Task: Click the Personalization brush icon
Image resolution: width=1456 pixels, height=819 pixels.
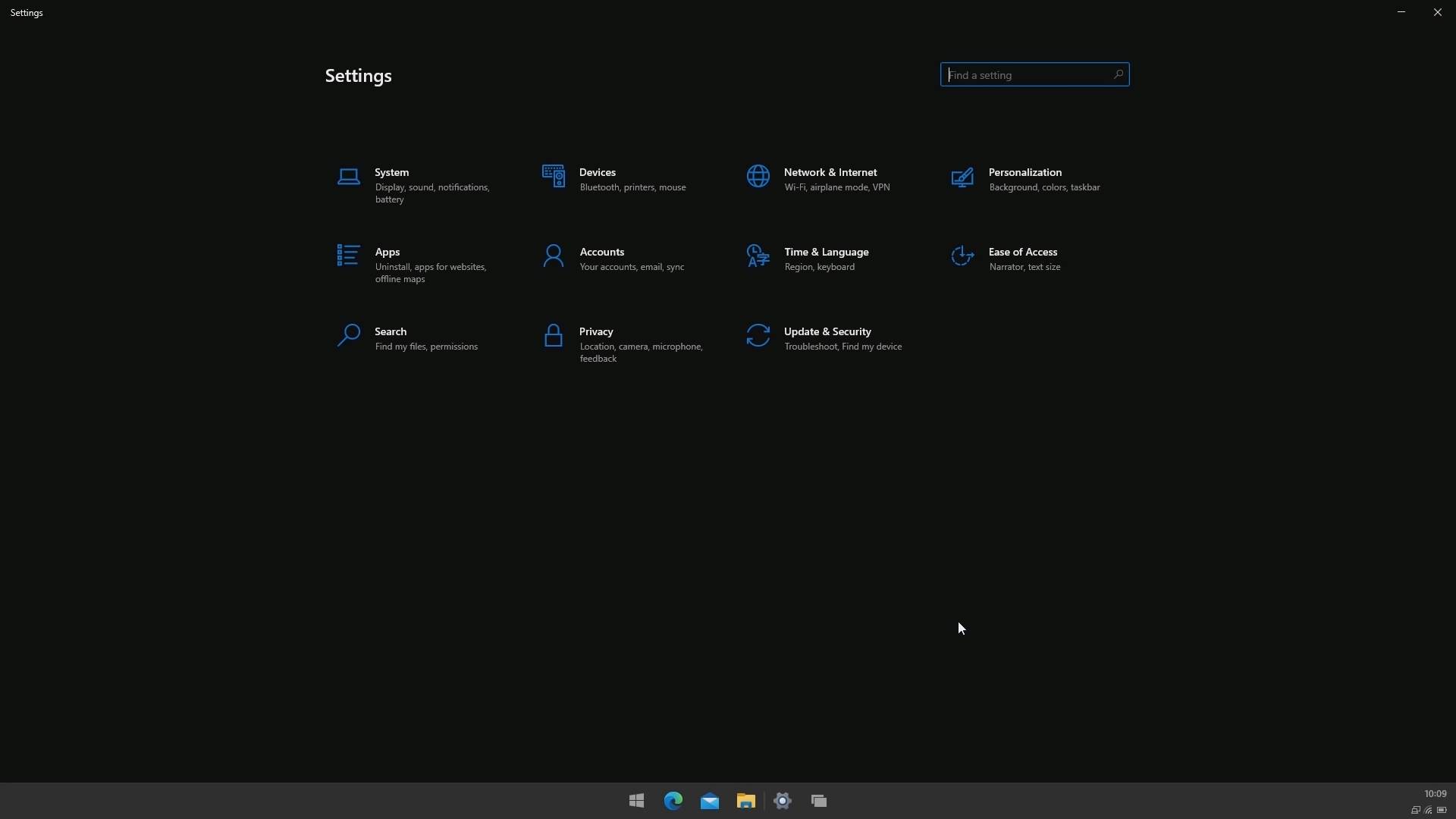Action: [962, 178]
